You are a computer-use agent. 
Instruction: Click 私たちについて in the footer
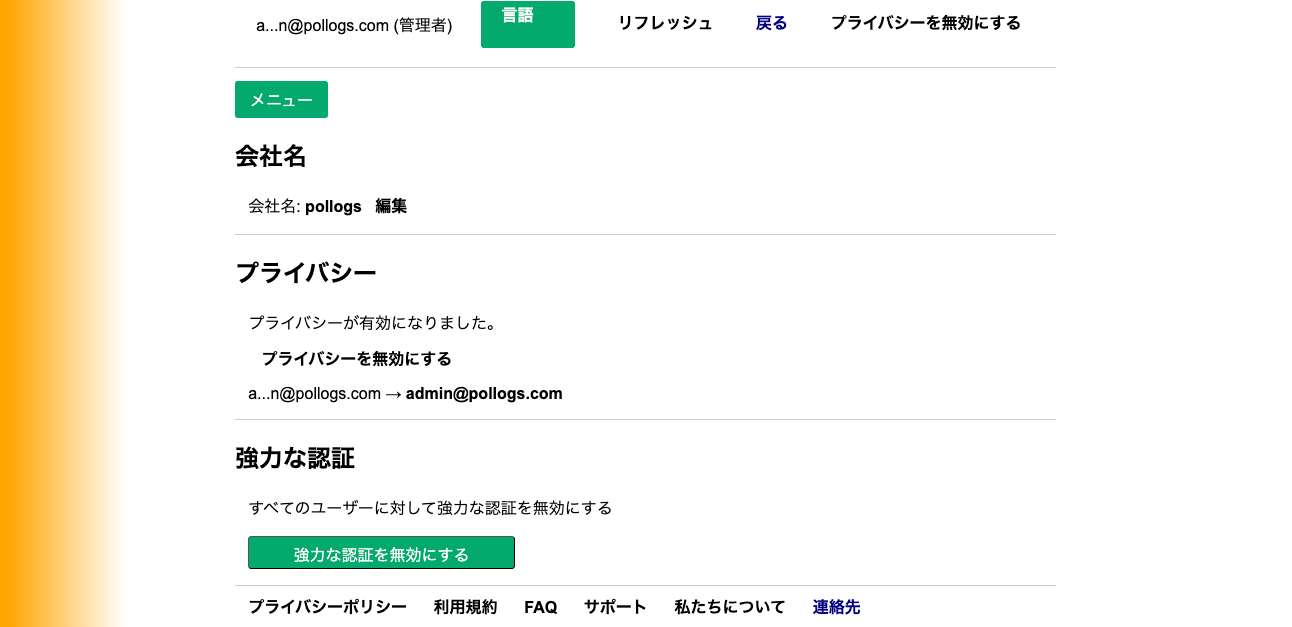coord(730,606)
